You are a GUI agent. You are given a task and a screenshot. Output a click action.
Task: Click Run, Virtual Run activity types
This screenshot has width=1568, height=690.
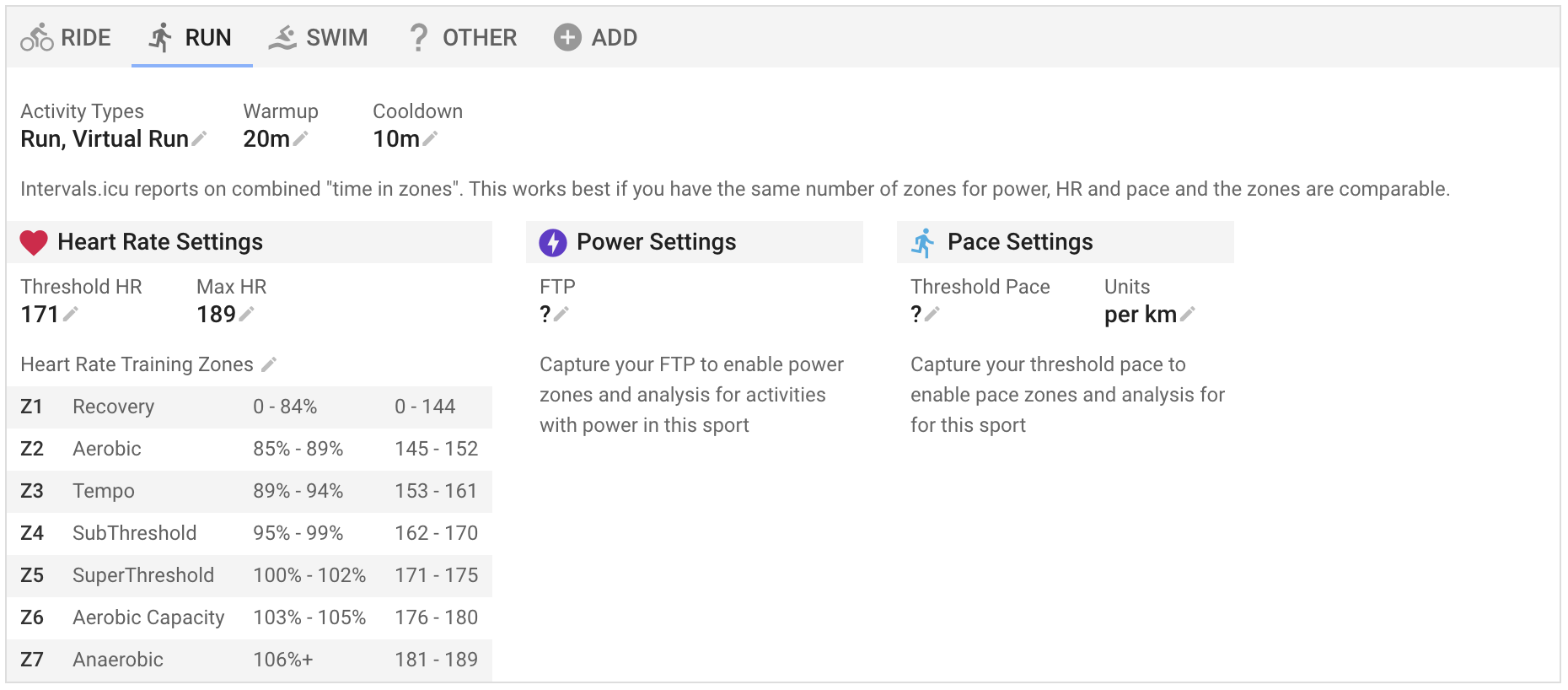[x=105, y=139]
